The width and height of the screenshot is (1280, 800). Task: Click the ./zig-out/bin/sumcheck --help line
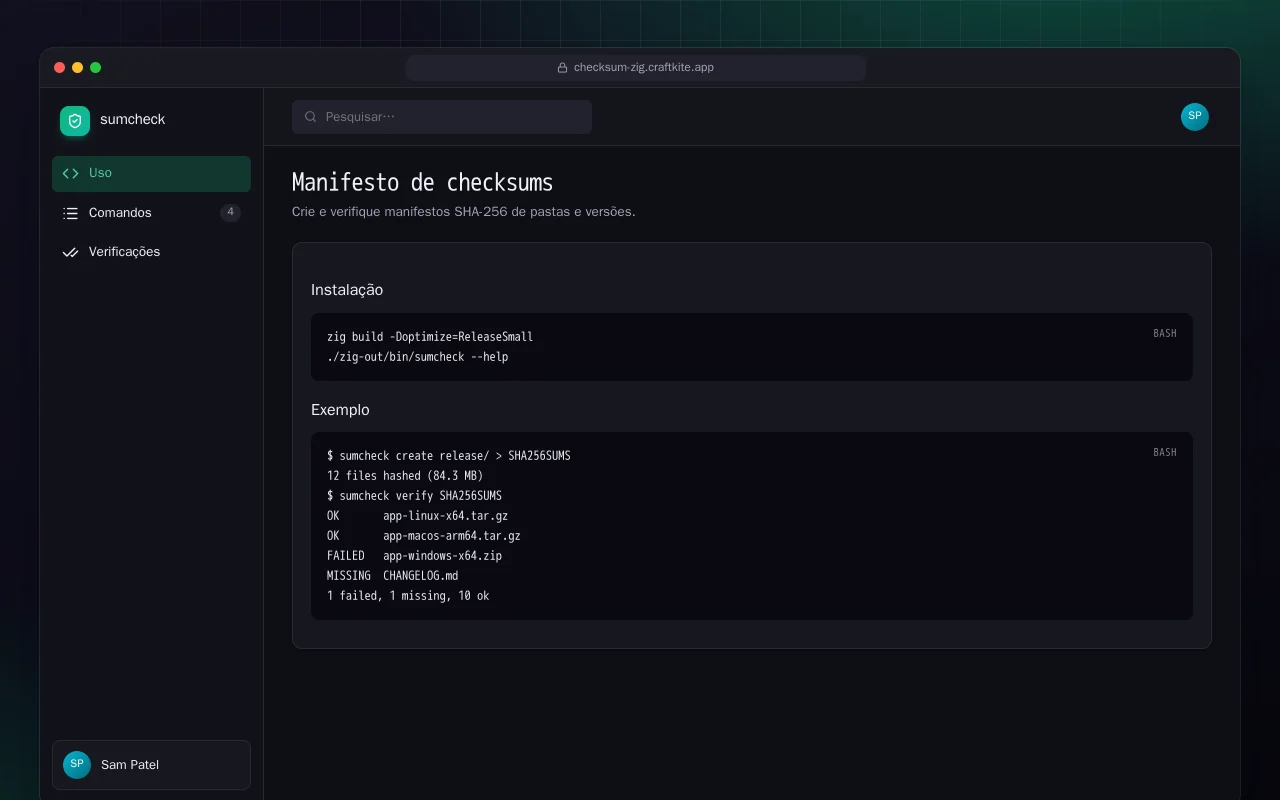(x=417, y=357)
